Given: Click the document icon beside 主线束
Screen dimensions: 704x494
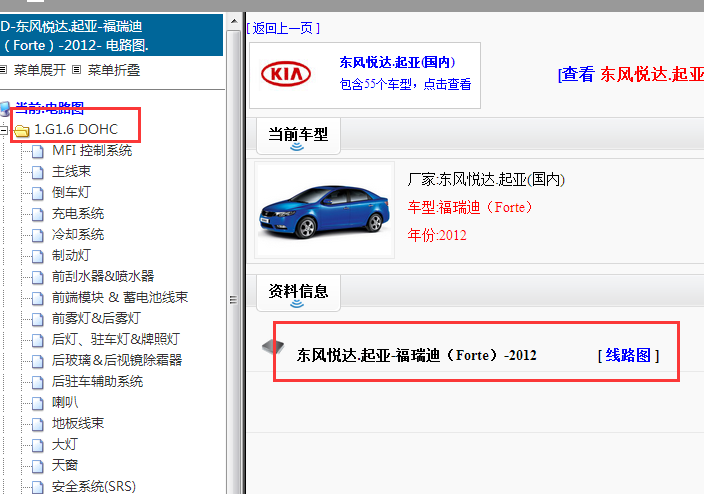Looking at the screenshot, I should coord(38,172).
